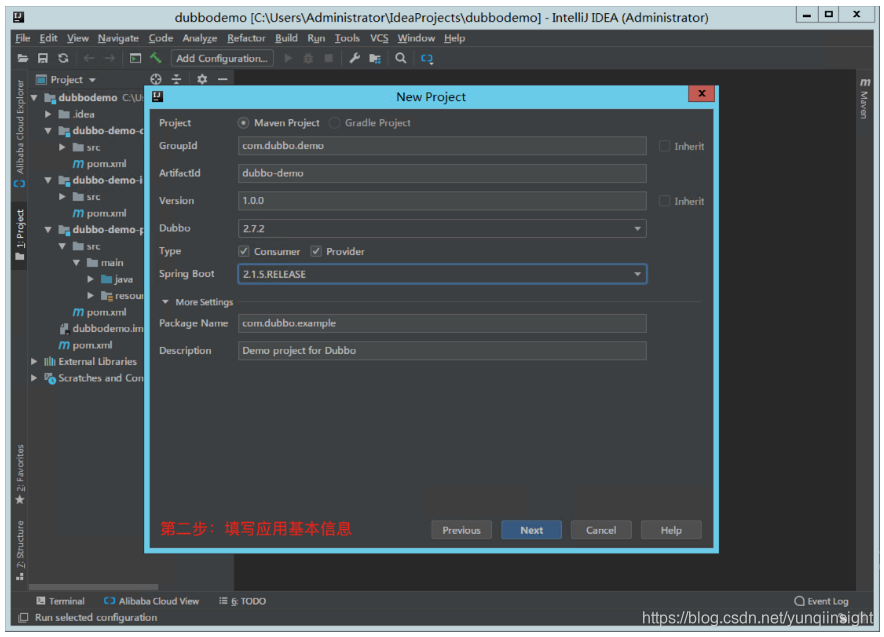Open Alibaba Cloud Explorer side tab
The image size is (884, 637).
pyautogui.click(x=20, y=133)
